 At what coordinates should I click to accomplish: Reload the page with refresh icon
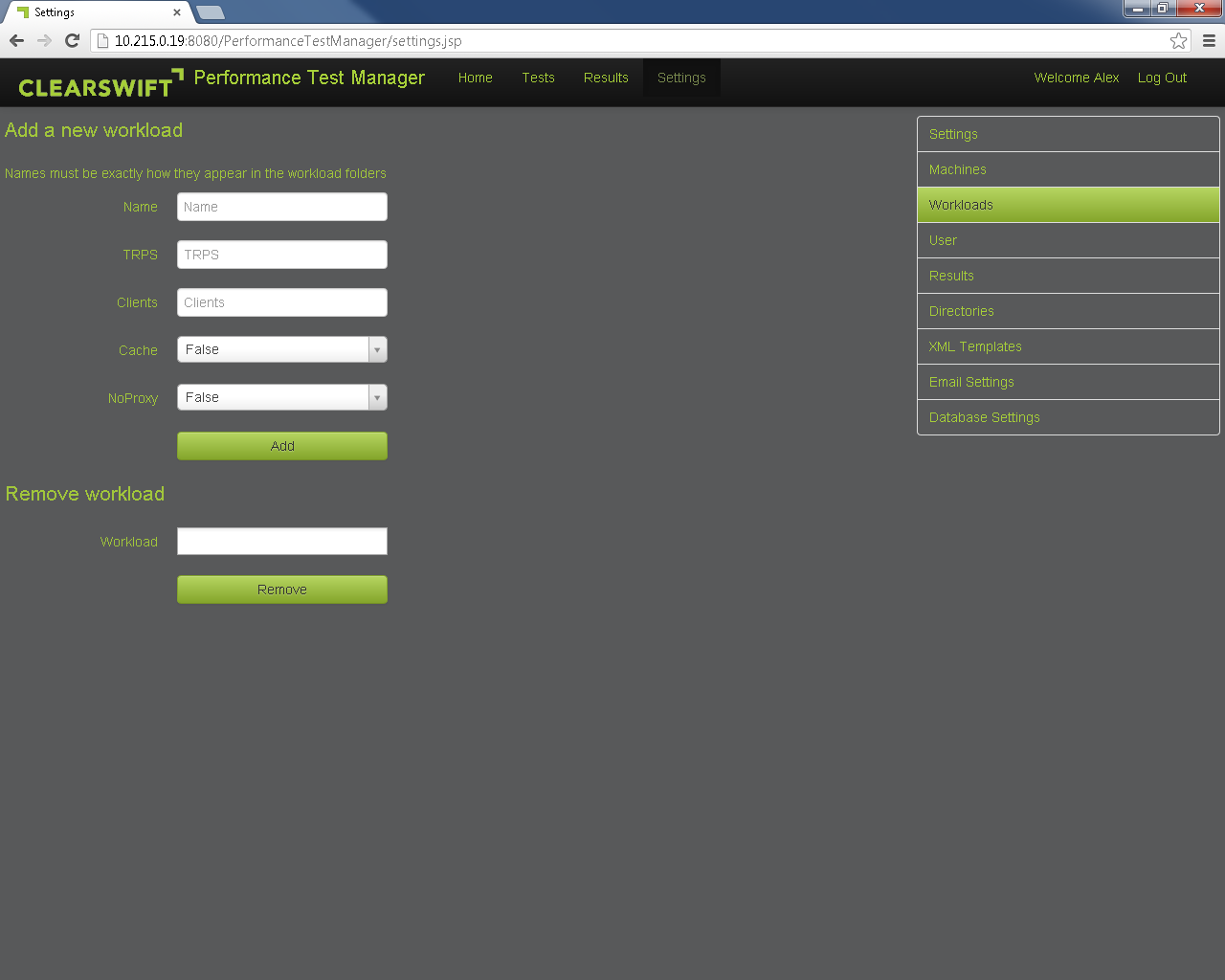tap(72, 40)
